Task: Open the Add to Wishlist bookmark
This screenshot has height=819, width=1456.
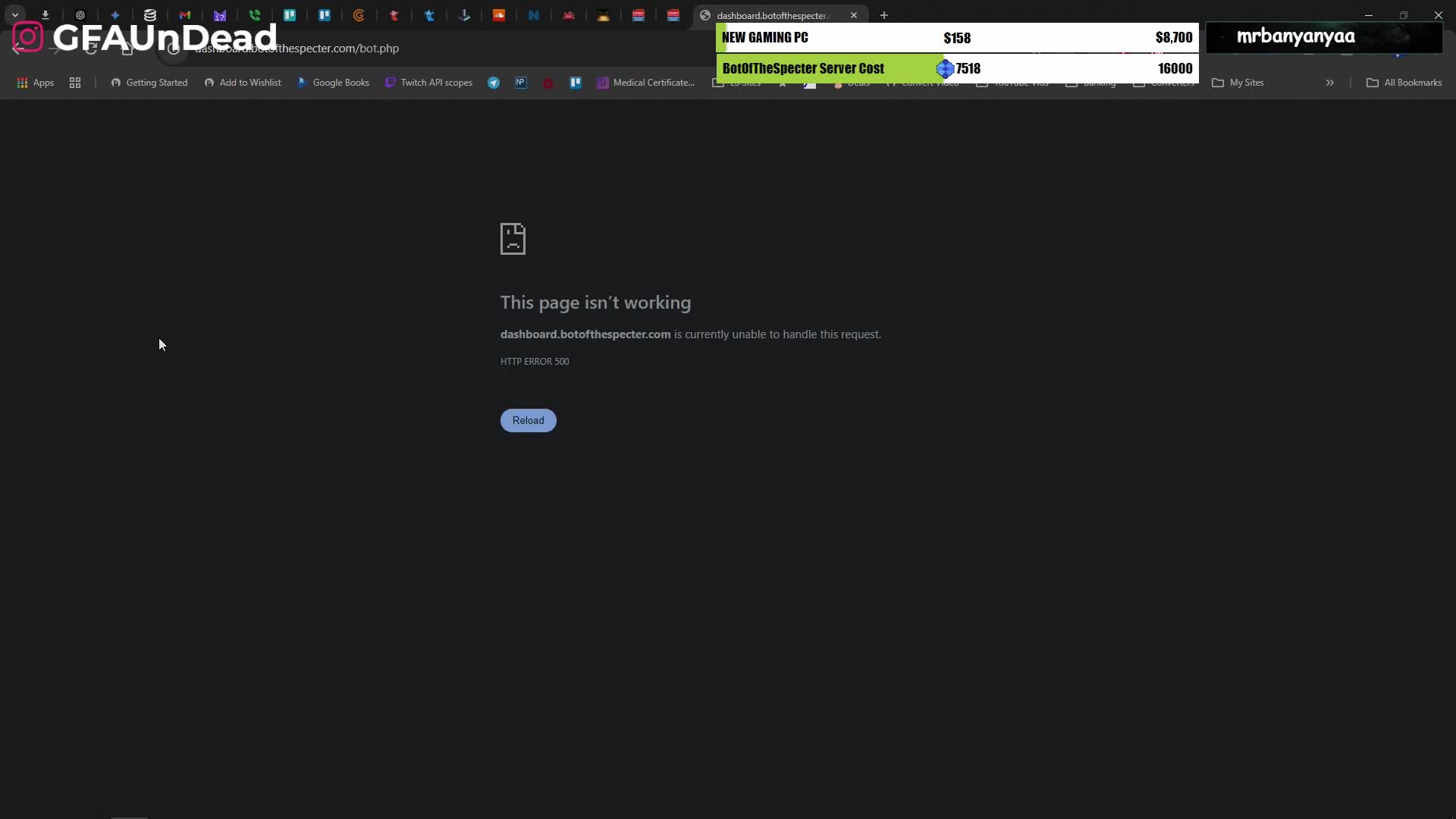Action: coord(243,83)
